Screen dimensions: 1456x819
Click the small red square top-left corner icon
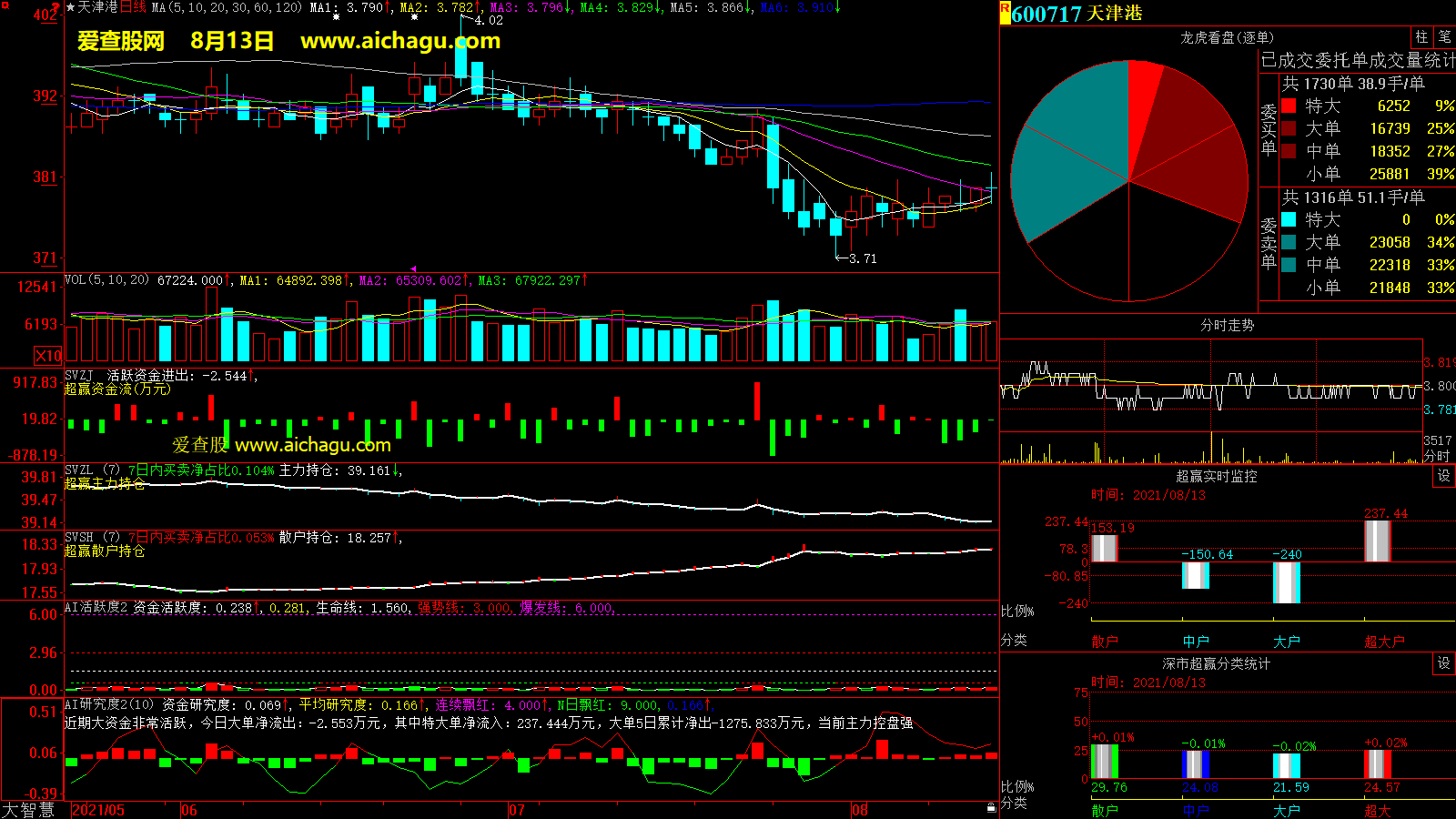pos(5,6)
